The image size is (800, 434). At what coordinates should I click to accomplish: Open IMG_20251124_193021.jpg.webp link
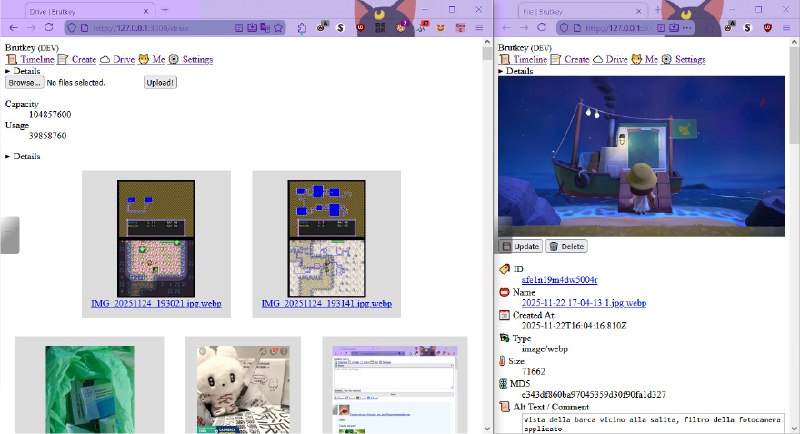[x=156, y=304]
